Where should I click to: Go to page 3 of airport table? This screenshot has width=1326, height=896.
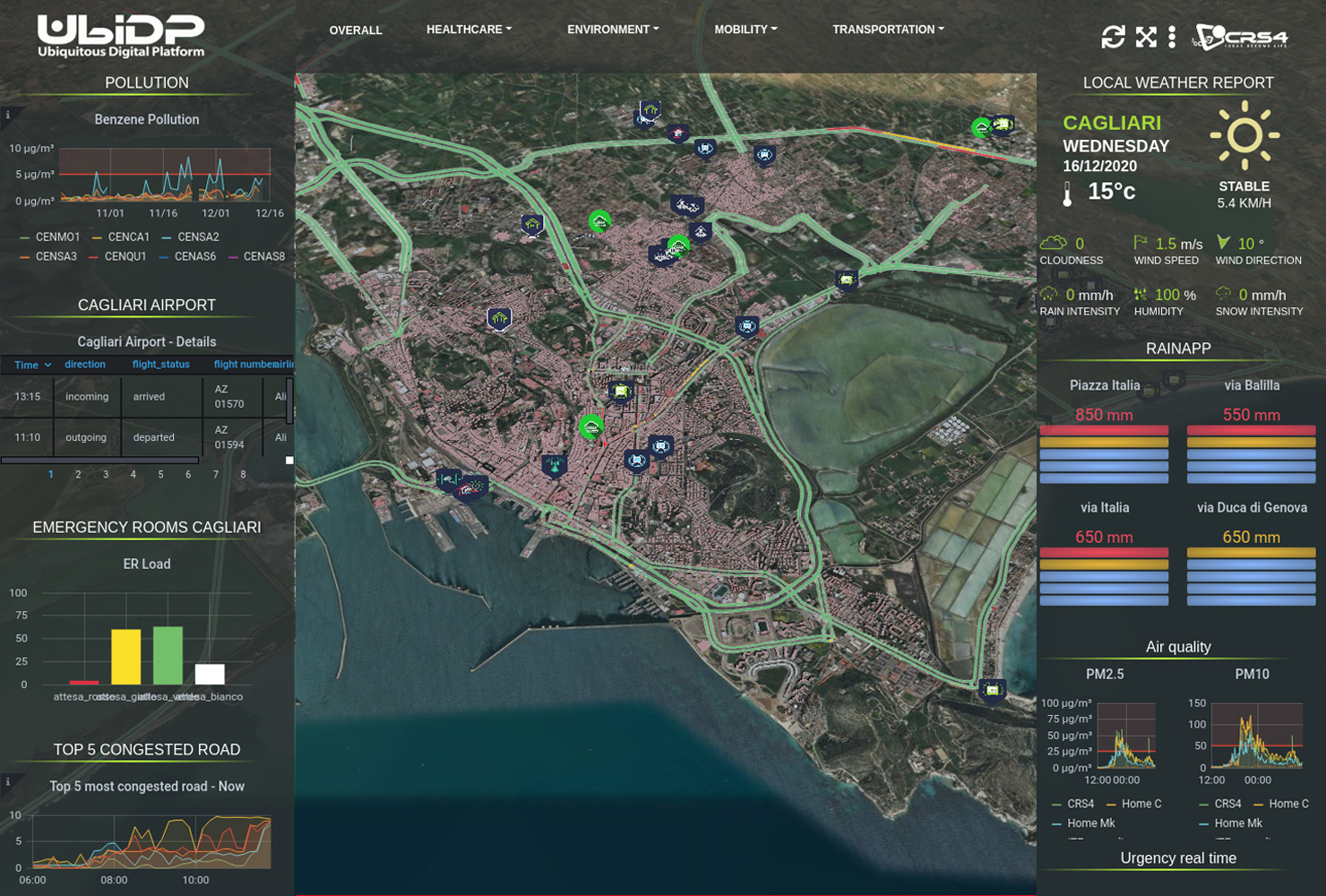(x=106, y=475)
